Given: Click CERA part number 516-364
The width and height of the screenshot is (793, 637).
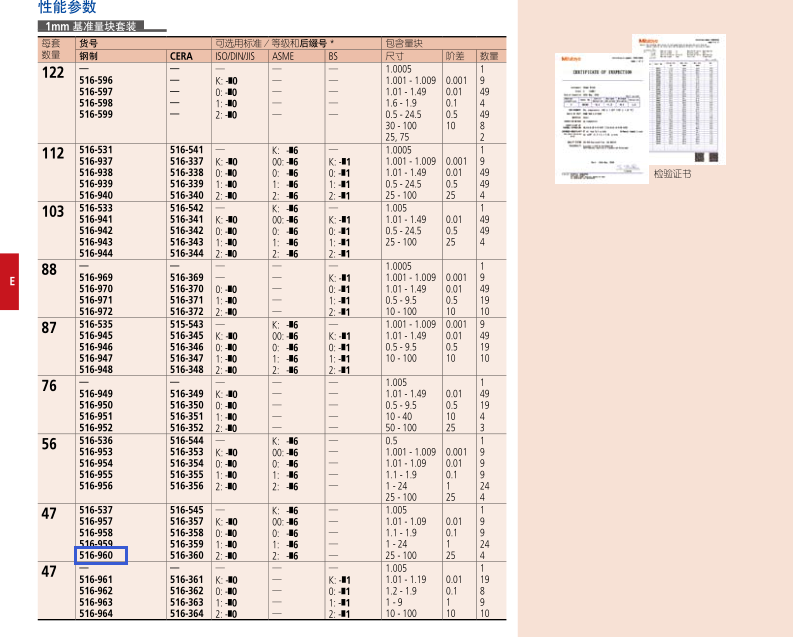Looking at the screenshot, I should (x=187, y=613).
